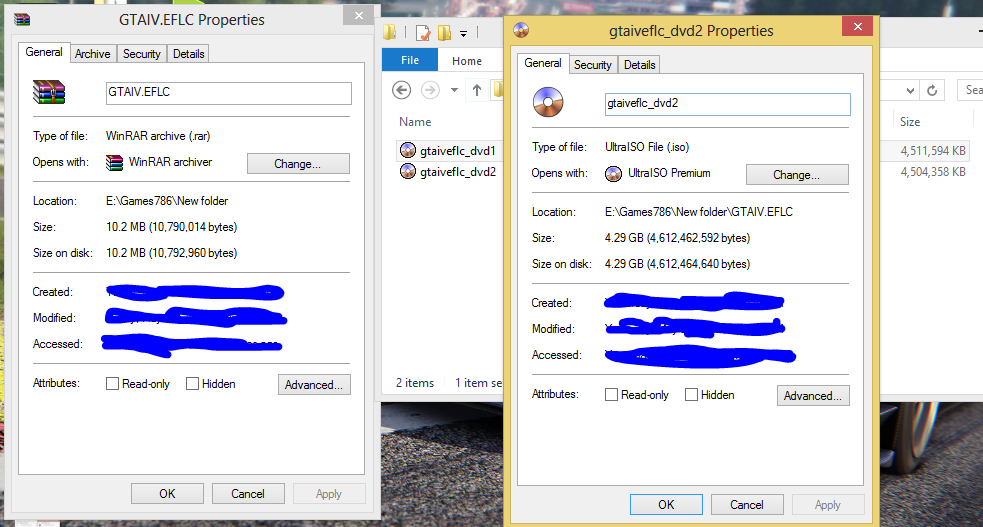
Task: Click the E:\Games786\New folder location text
Action: tap(167, 201)
